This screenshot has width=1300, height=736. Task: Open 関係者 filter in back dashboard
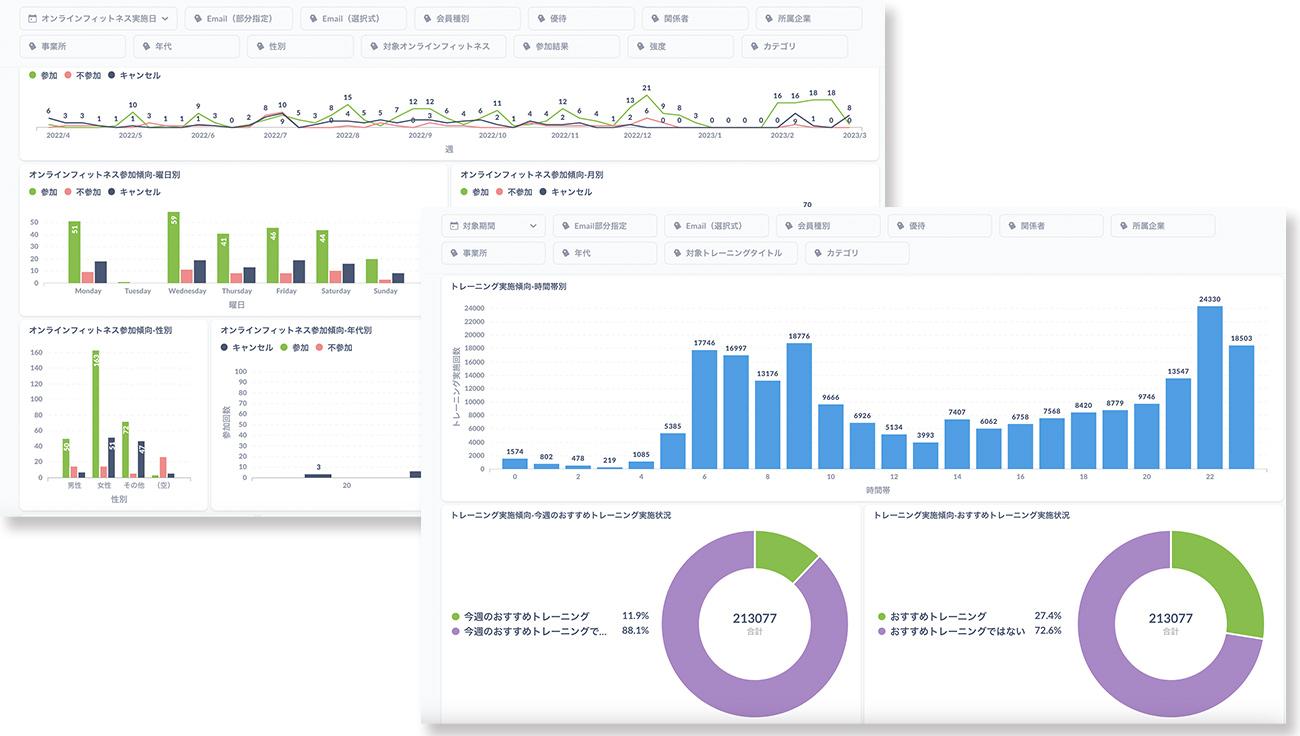click(695, 18)
